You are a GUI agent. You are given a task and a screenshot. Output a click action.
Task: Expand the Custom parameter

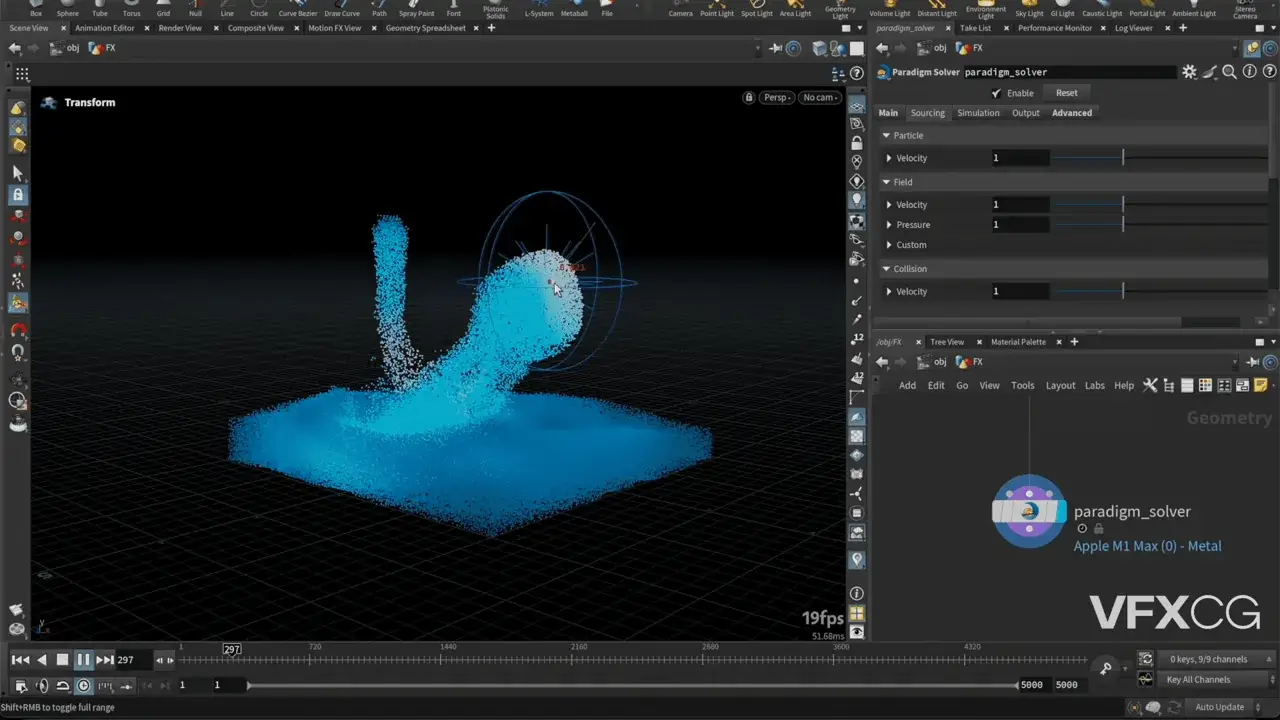point(889,245)
